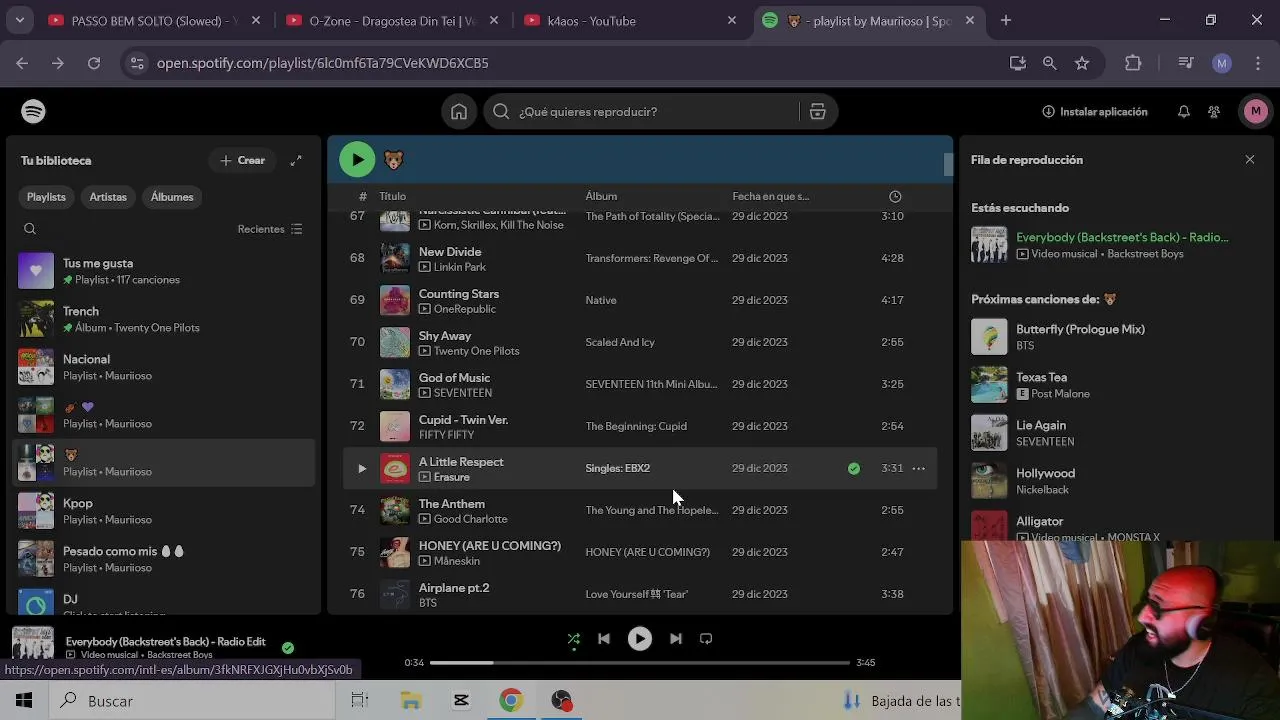The width and height of the screenshot is (1280, 720).
Task: Toggle saved check on now playing track
Action: 288,647
